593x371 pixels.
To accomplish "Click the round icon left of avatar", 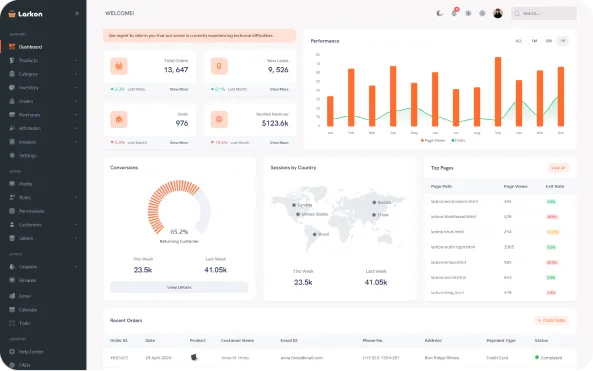I will pos(482,13).
